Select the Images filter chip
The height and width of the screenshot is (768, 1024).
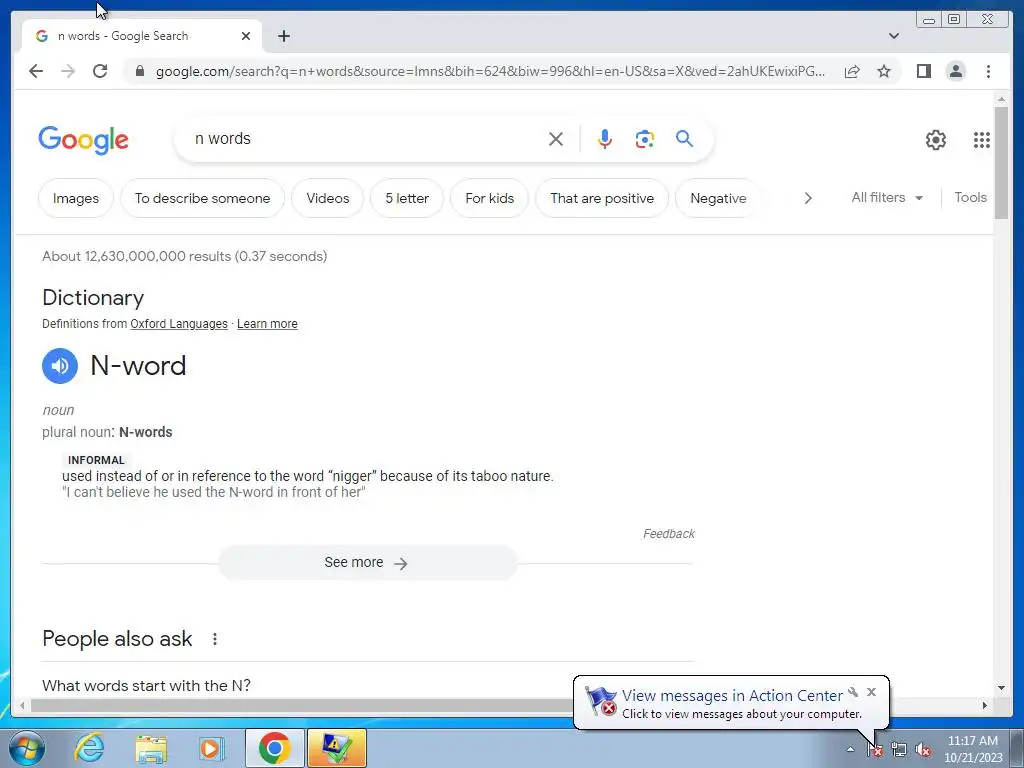click(76, 198)
